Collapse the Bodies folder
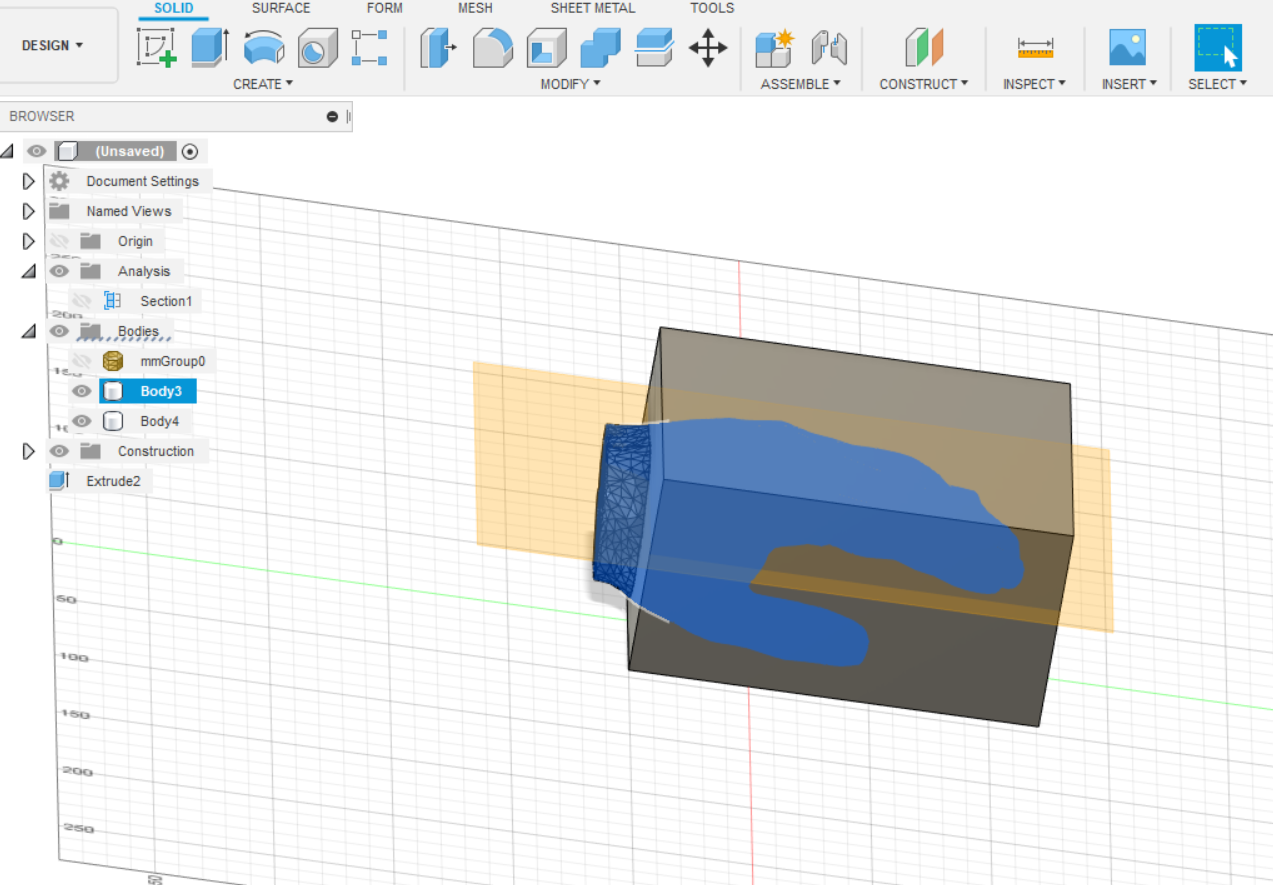 (28, 332)
